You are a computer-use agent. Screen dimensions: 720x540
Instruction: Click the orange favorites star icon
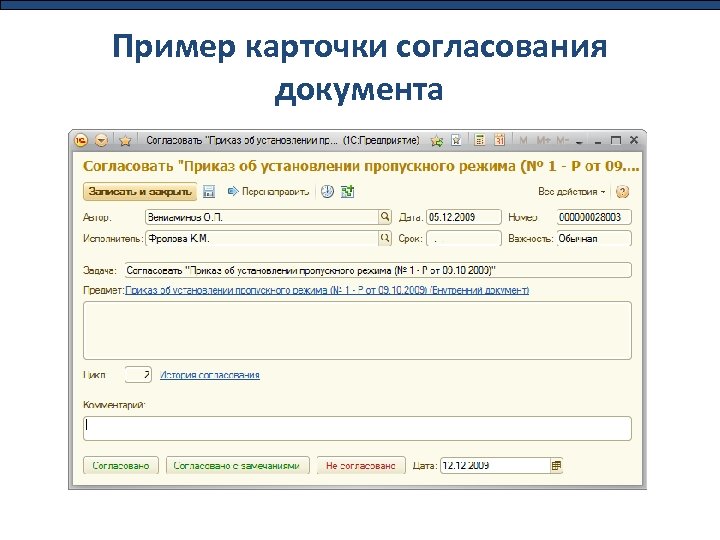click(125, 141)
